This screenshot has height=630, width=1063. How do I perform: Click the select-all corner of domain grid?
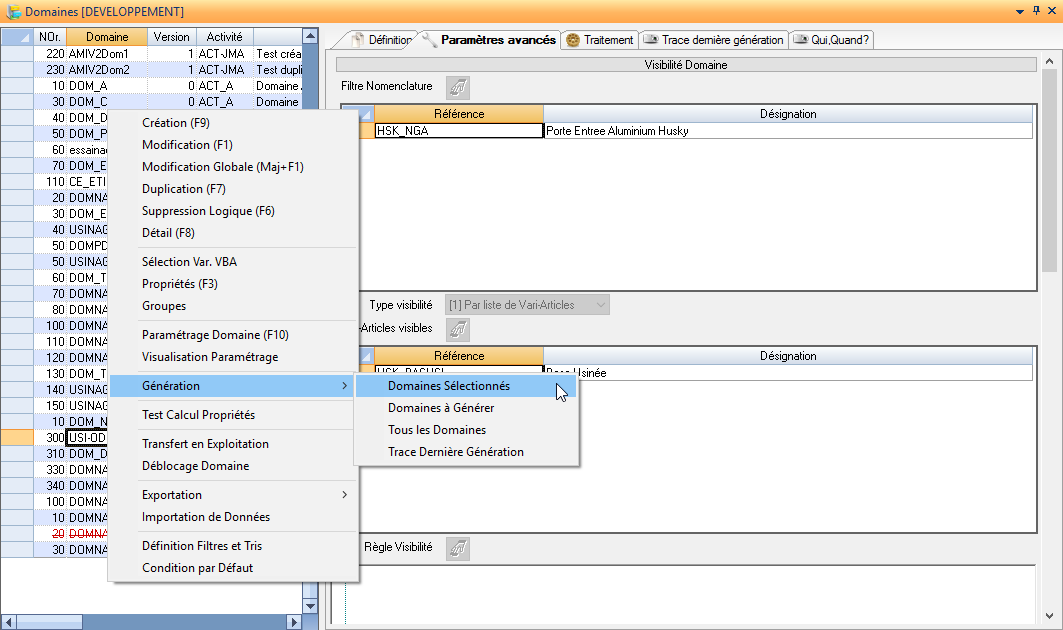[x=16, y=37]
